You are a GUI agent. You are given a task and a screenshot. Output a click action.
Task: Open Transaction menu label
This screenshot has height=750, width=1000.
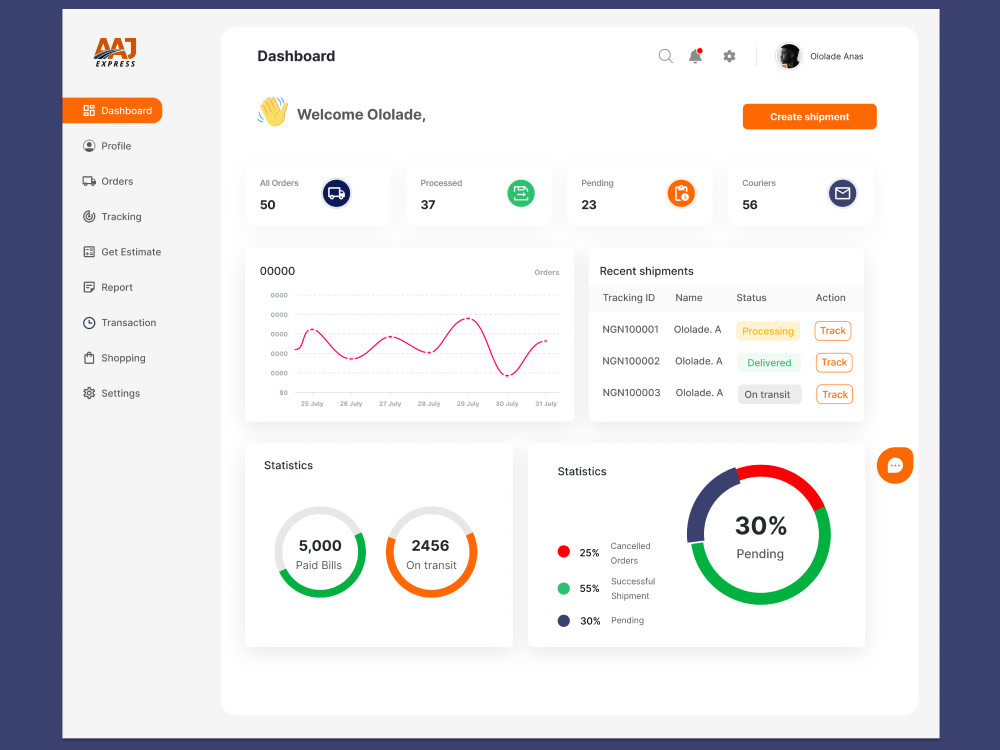pos(128,323)
